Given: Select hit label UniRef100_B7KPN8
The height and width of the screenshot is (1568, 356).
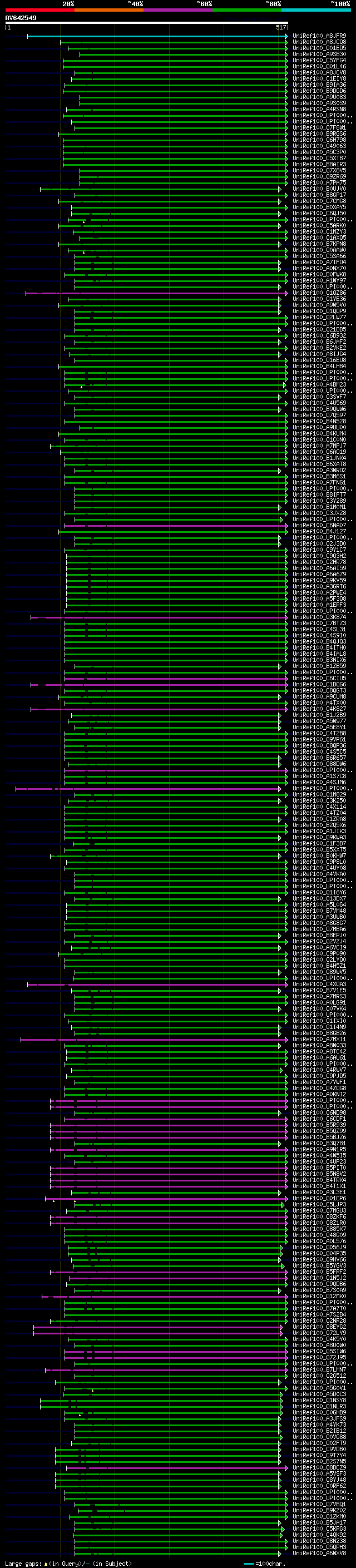Looking at the screenshot, I should (x=319, y=244).
